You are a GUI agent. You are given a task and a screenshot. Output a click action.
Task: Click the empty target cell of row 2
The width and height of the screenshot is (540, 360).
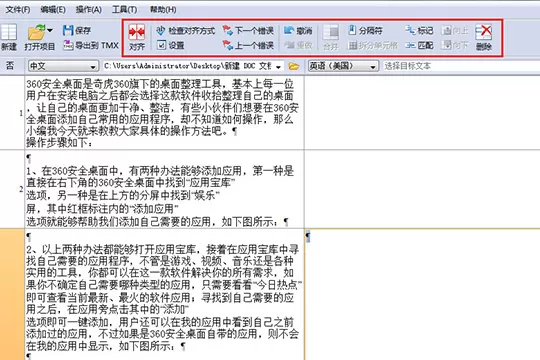pyautogui.click(x=422, y=189)
